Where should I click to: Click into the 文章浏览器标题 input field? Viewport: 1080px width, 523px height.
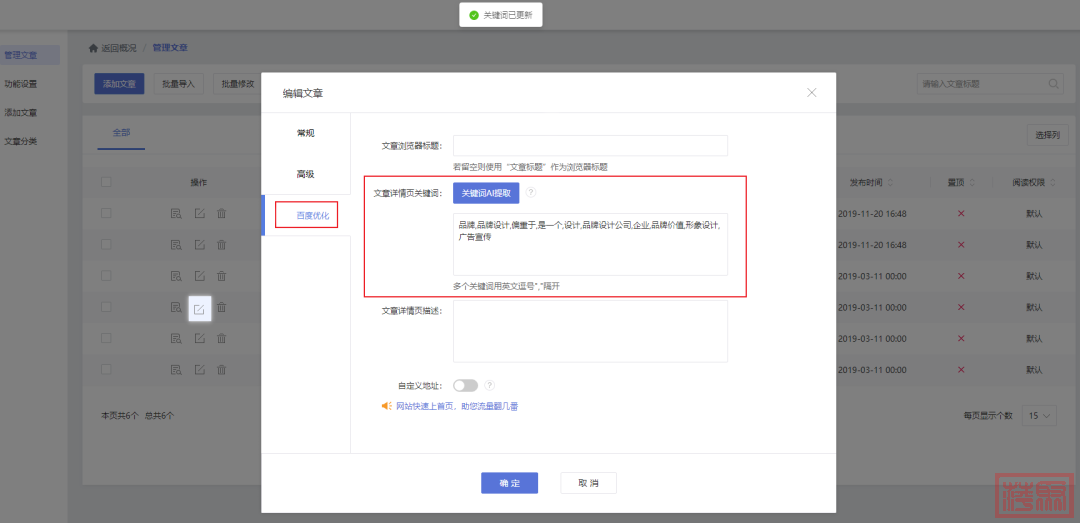click(590, 146)
